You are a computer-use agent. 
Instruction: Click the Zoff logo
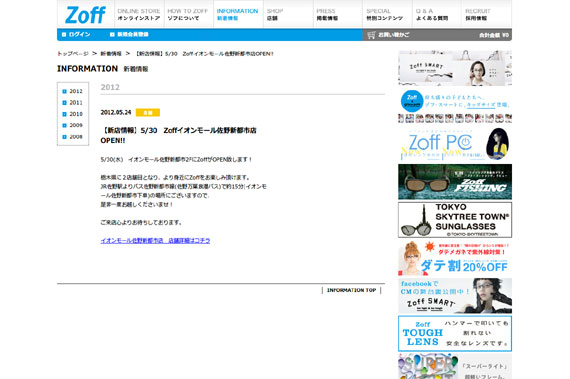(85, 15)
